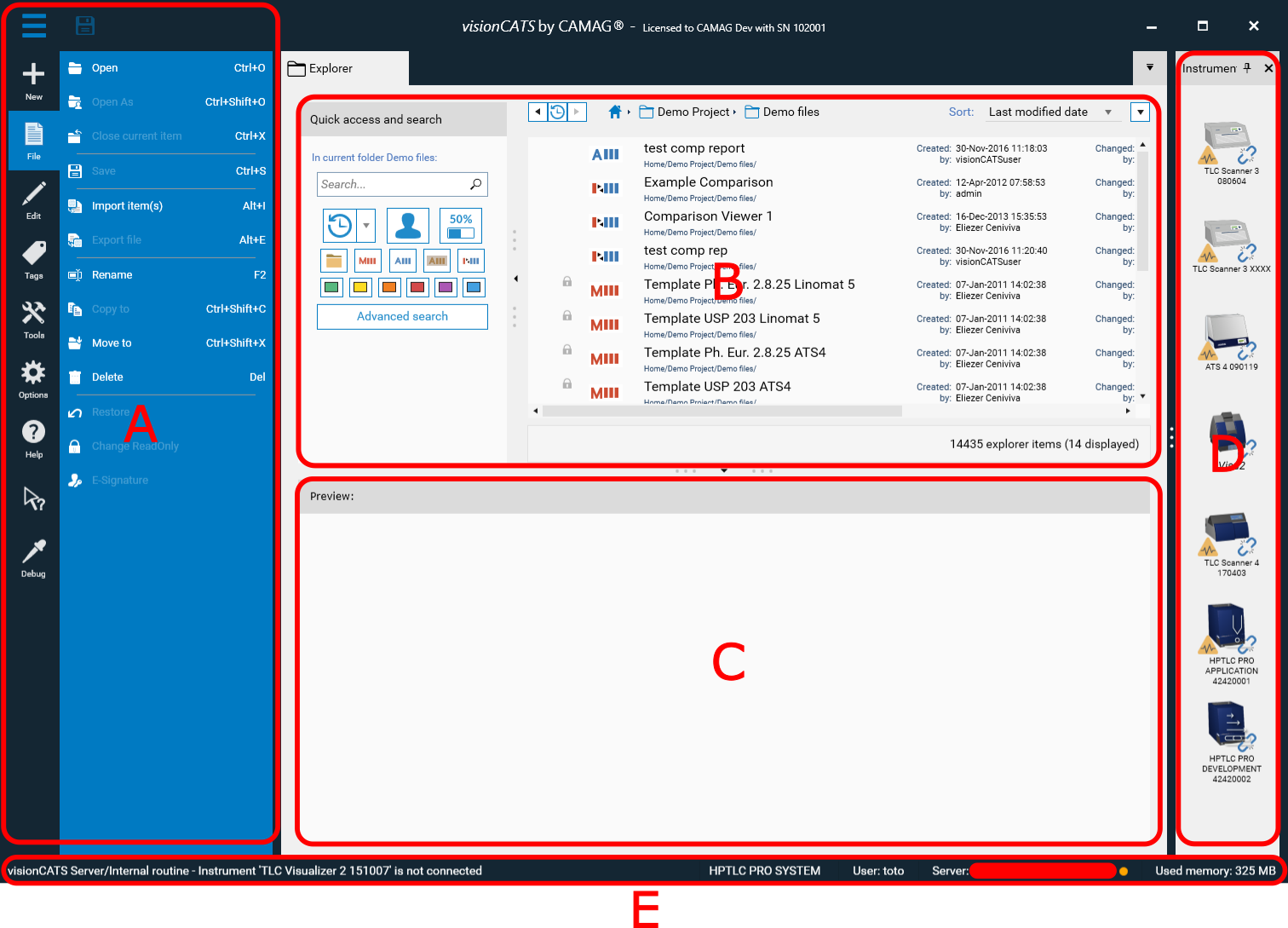Select TLC Scanner 4 170403 instrument
The height and width of the screenshot is (928, 1288).
point(1231,545)
